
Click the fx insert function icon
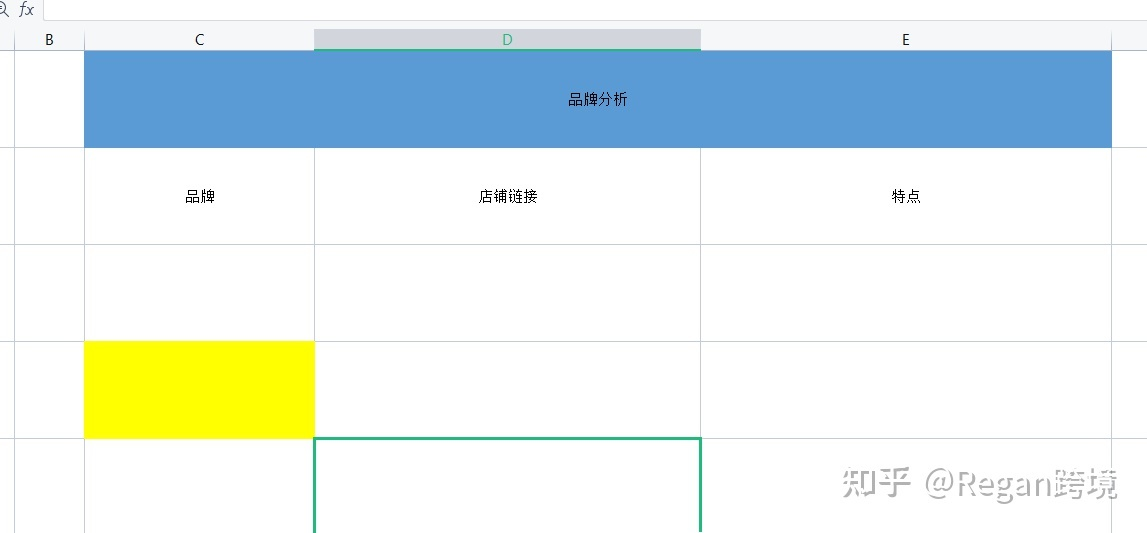pos(27,9)
